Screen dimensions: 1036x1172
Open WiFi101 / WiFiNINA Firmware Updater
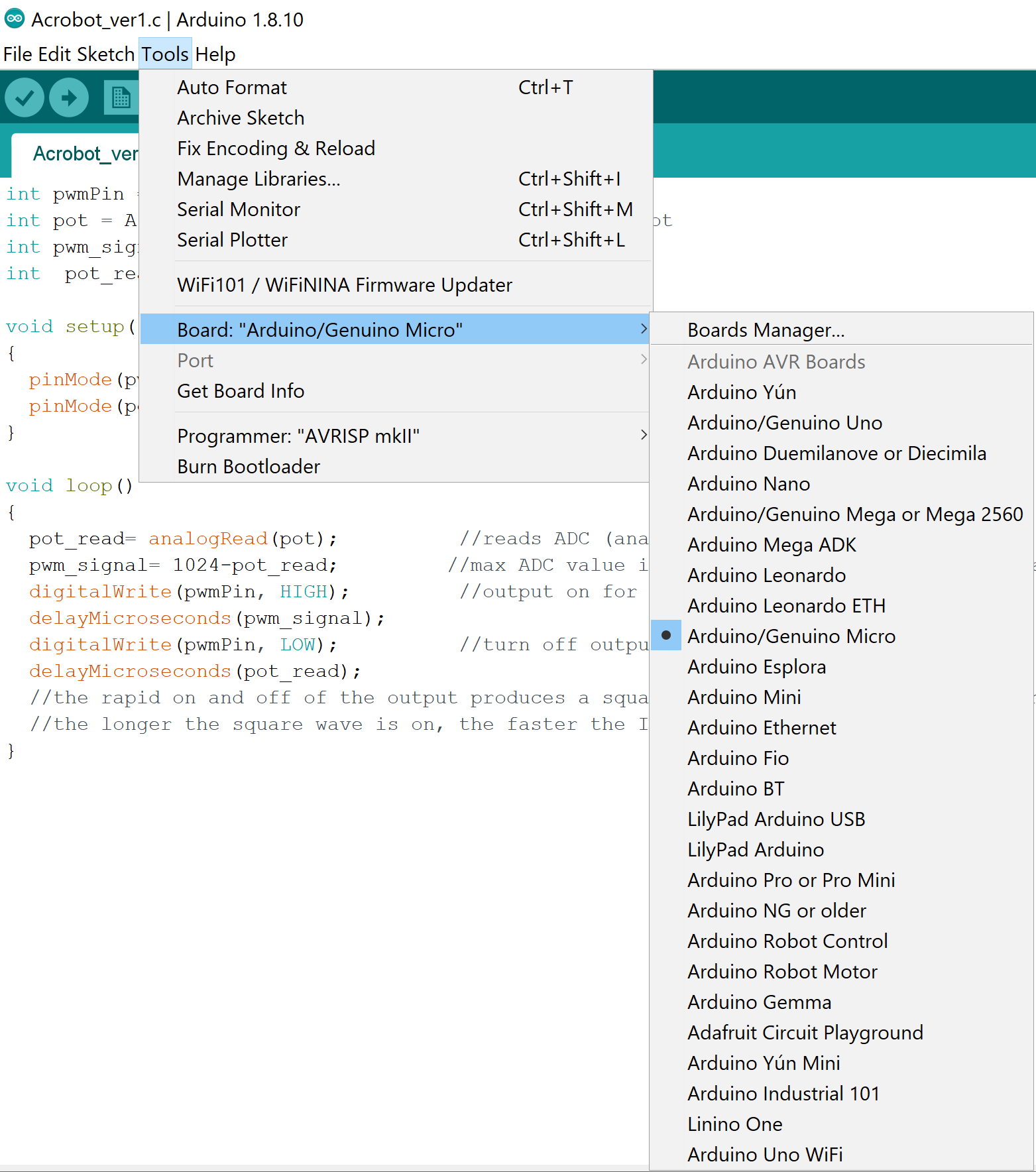click(x=395, y=284)
